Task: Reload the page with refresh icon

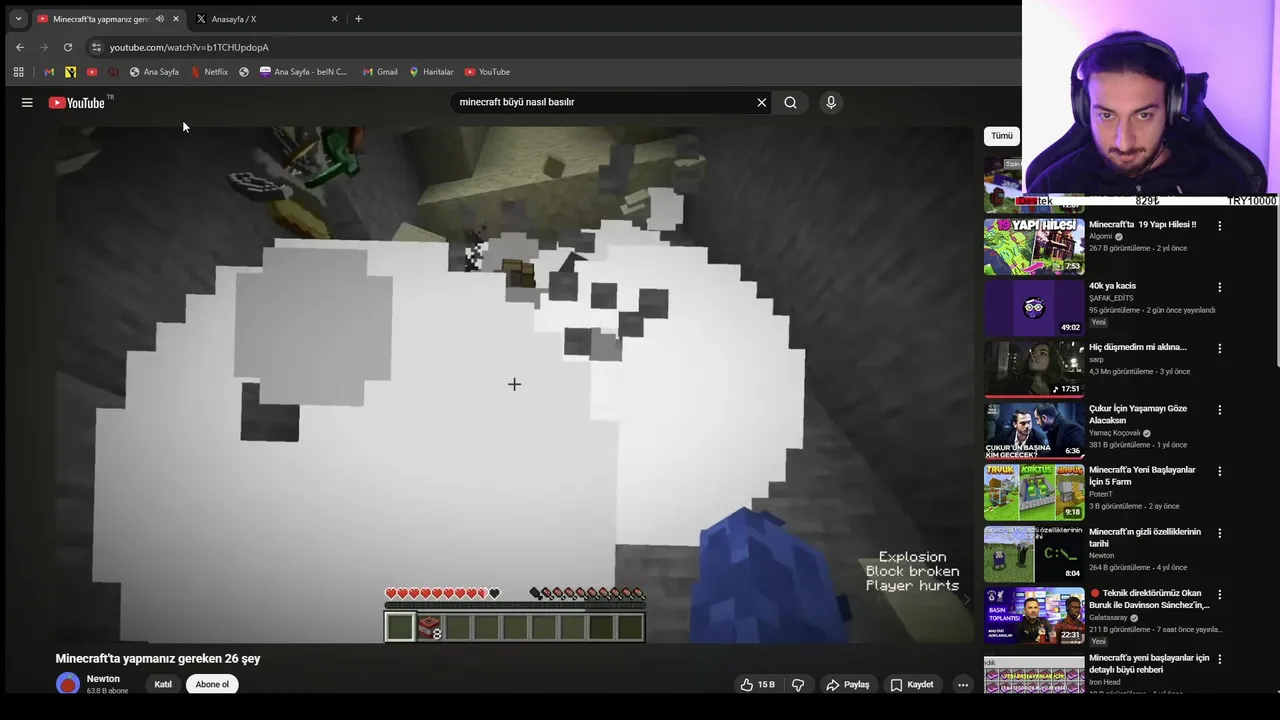Action: [68, 47]
